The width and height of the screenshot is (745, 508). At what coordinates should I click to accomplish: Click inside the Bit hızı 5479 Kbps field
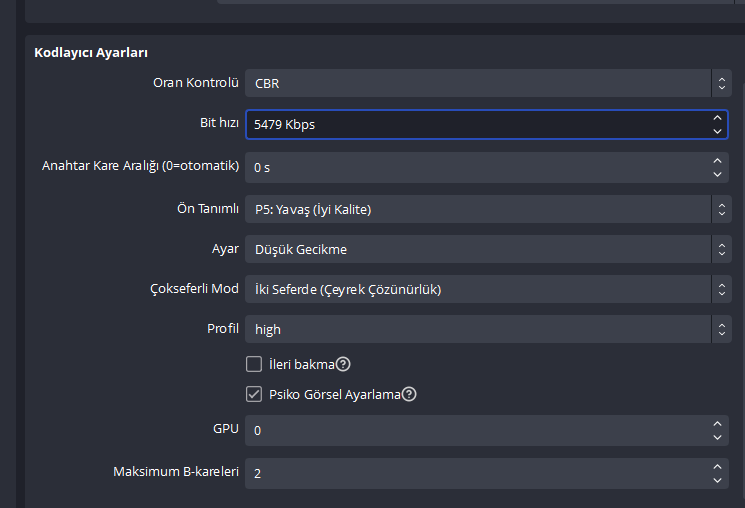pos(470,124)
